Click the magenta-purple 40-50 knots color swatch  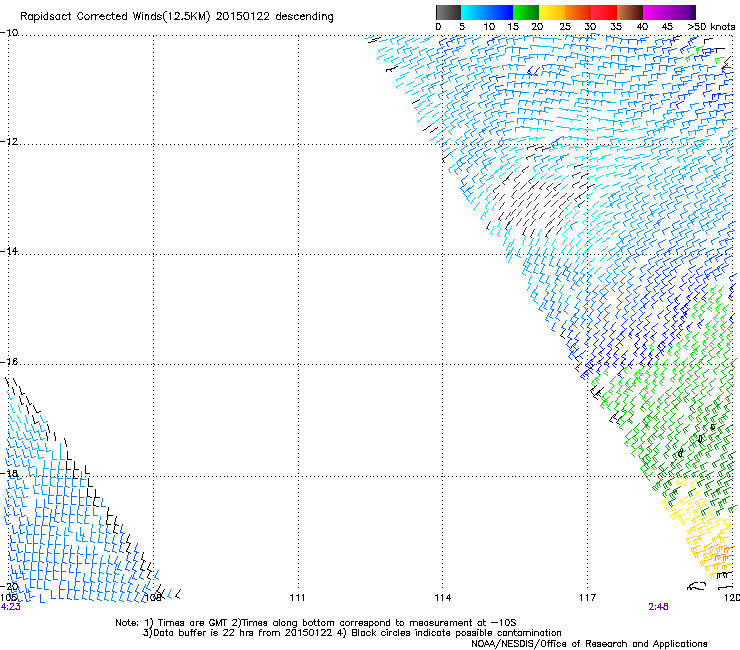pyautogui.click(x=669, y=12)
